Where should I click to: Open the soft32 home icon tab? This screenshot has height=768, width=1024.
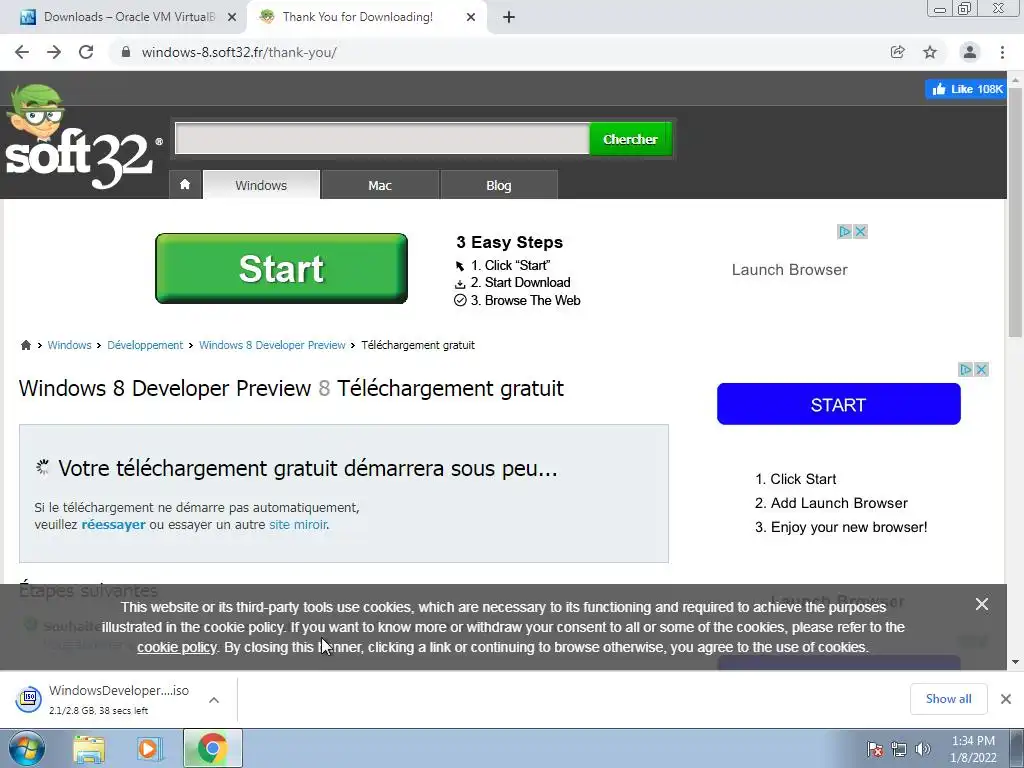click(185, 184)
